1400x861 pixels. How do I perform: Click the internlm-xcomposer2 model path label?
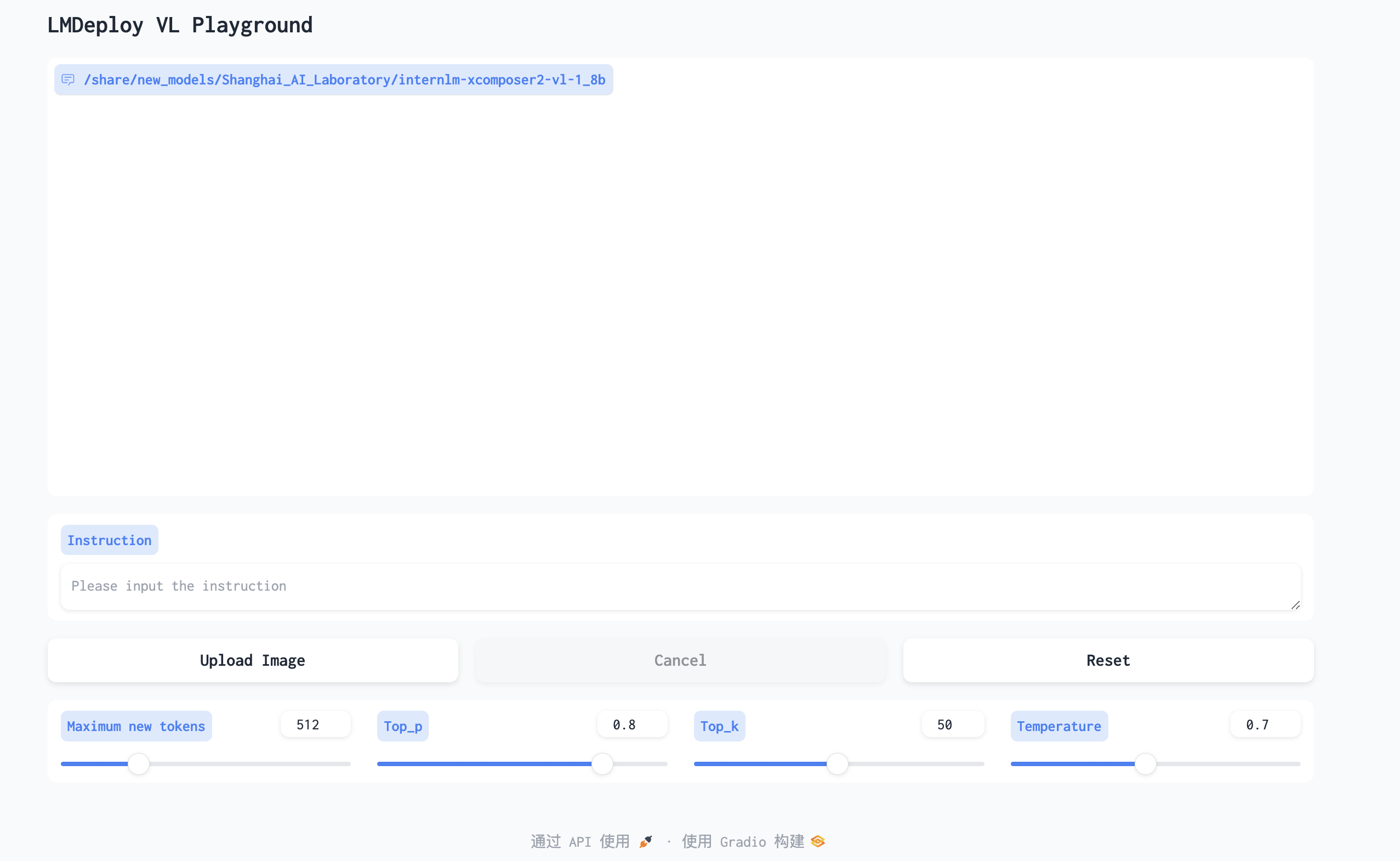(x=344, y=80)
